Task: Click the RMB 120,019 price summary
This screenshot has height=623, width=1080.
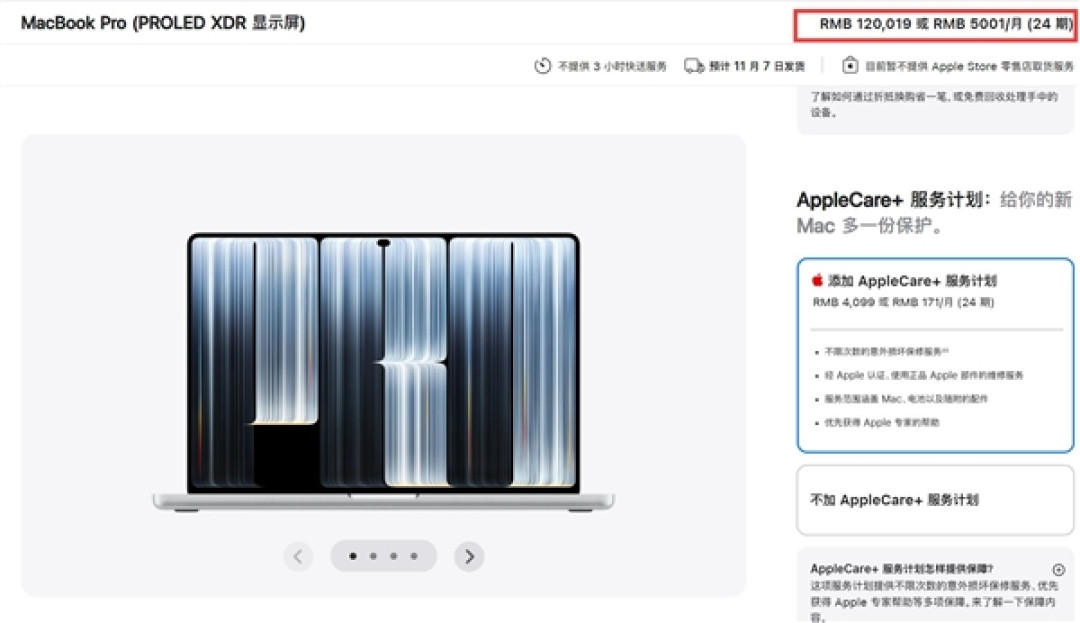Action: tap(935, 25)
